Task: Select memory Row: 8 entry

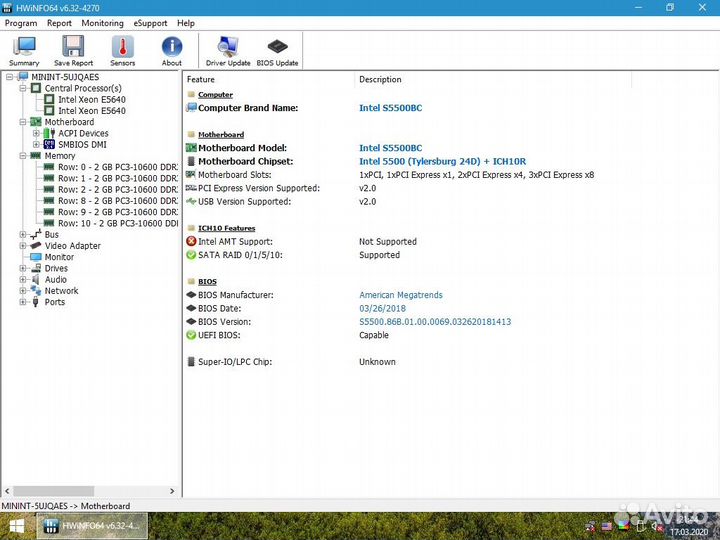Action: 118,201
